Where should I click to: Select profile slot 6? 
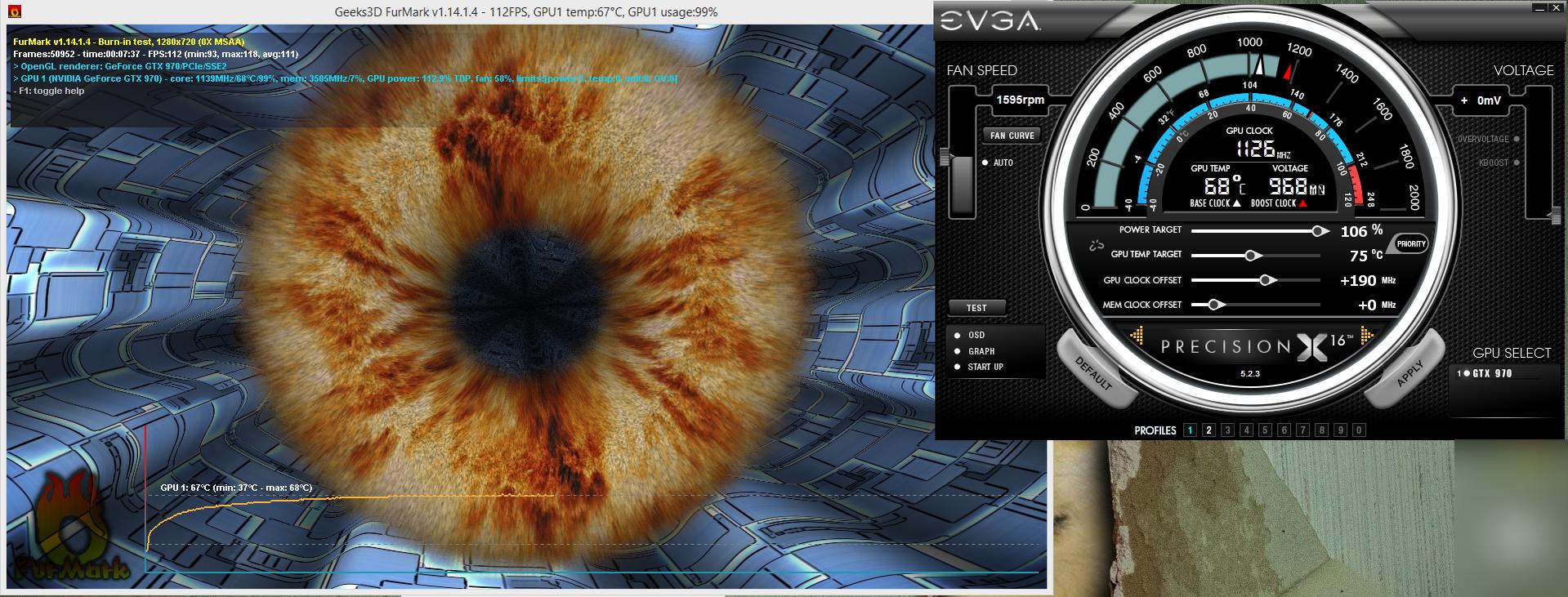[x=1284, y=430]
